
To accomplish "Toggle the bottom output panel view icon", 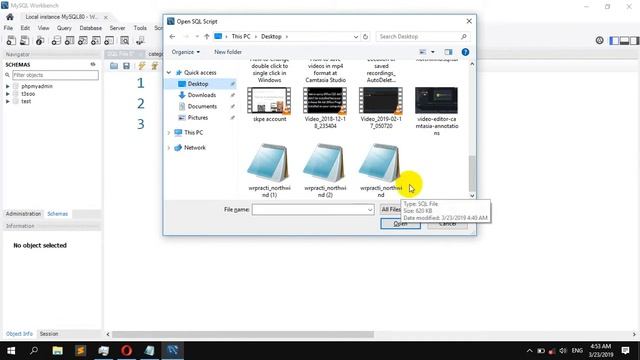I will click(624, 40).
